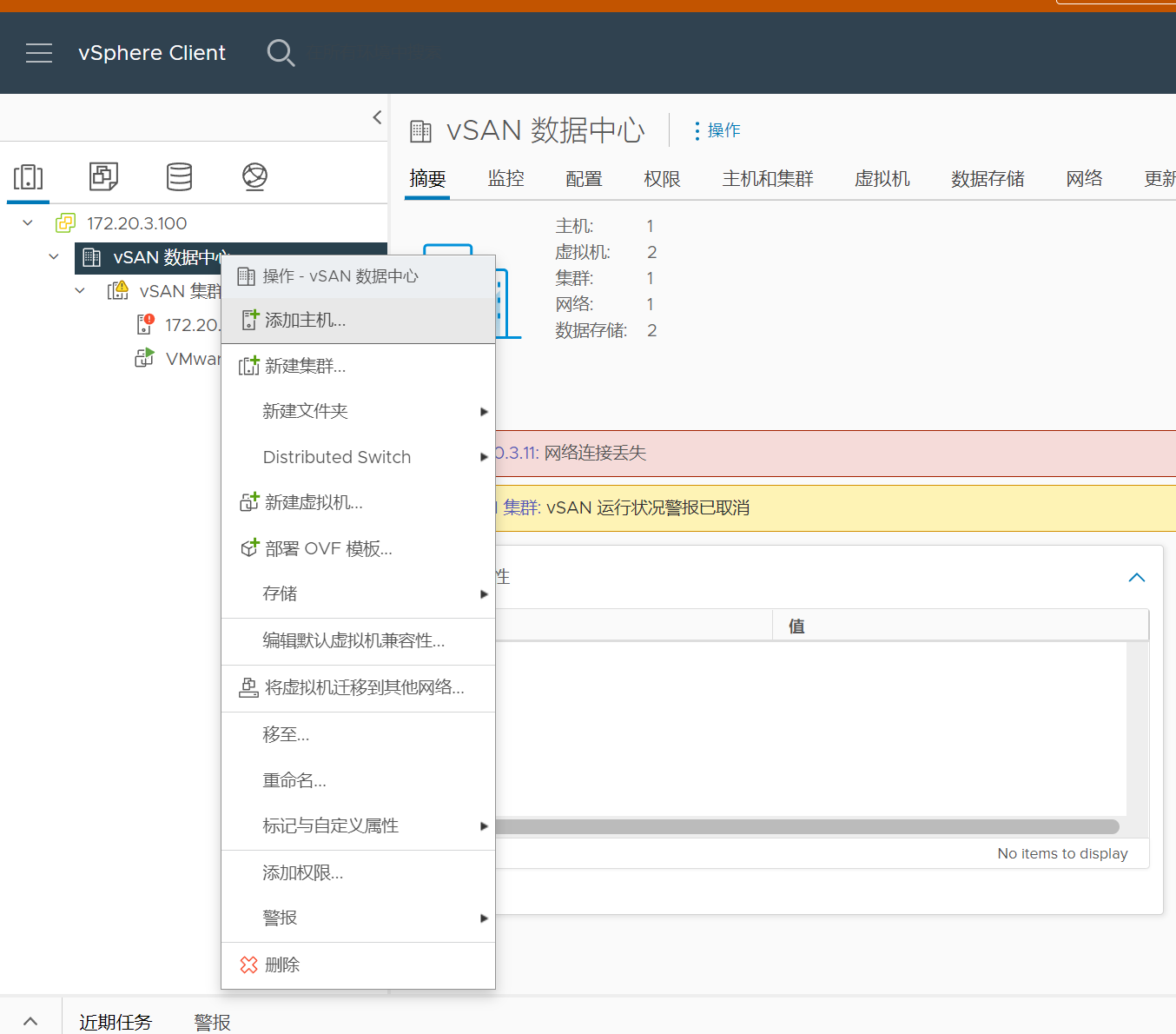Open the 虚拟机 tab

tap(882, 179)
